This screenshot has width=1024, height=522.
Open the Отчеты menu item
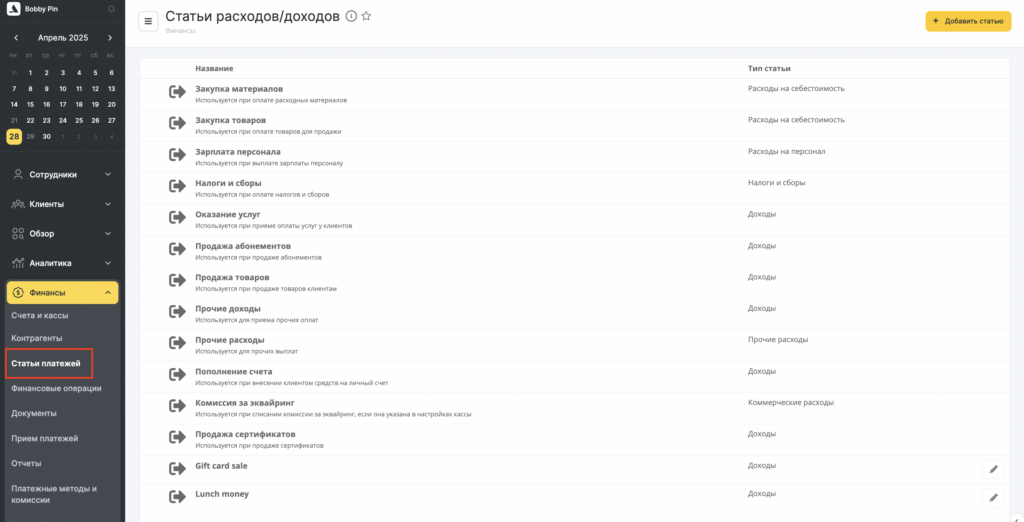26,463
